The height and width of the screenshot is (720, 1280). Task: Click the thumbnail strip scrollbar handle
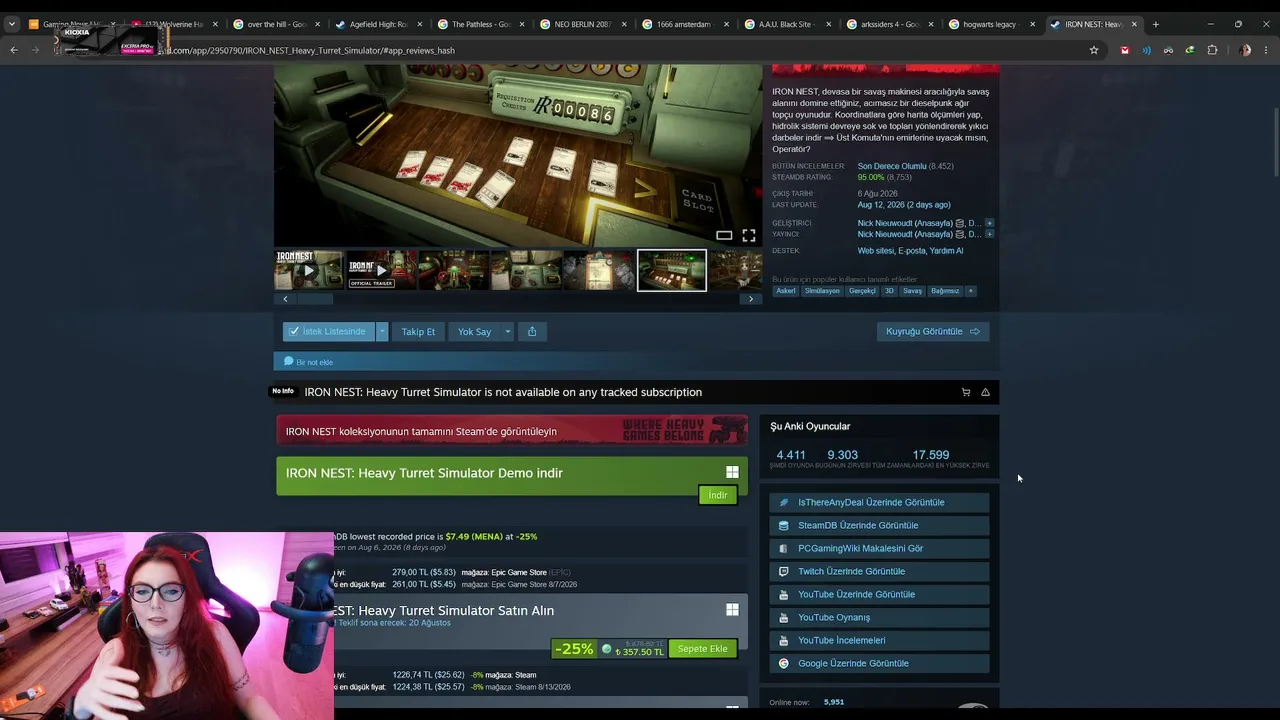[x=316, y=299]
